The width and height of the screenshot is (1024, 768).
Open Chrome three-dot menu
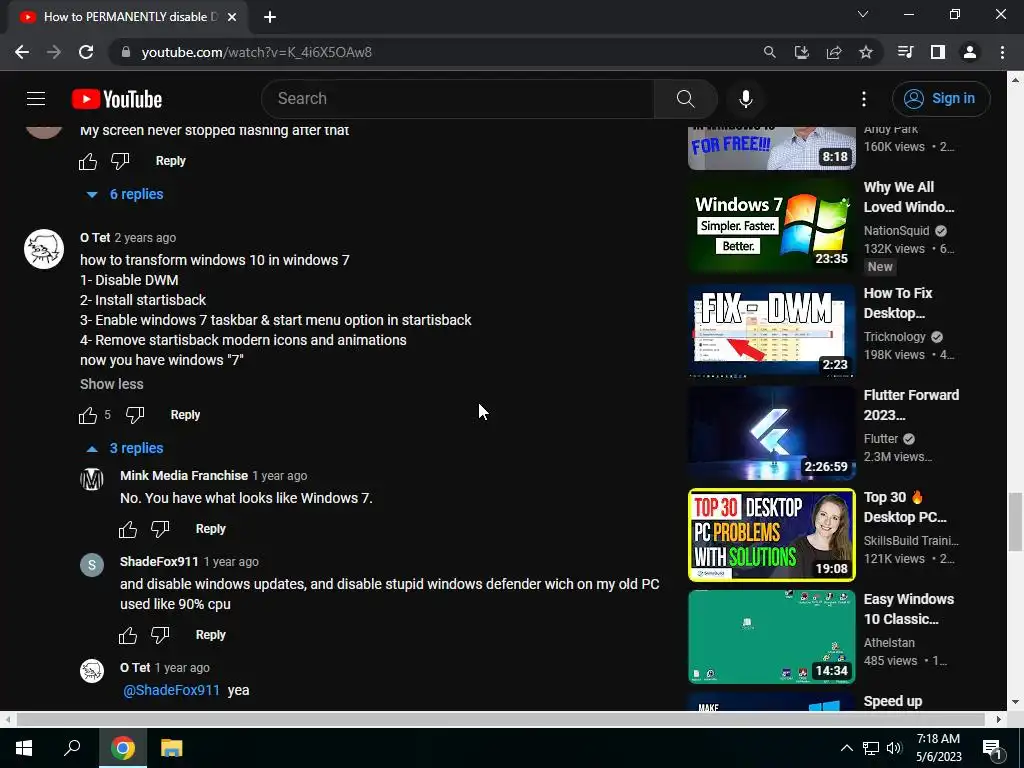(x=1002, y=52)
